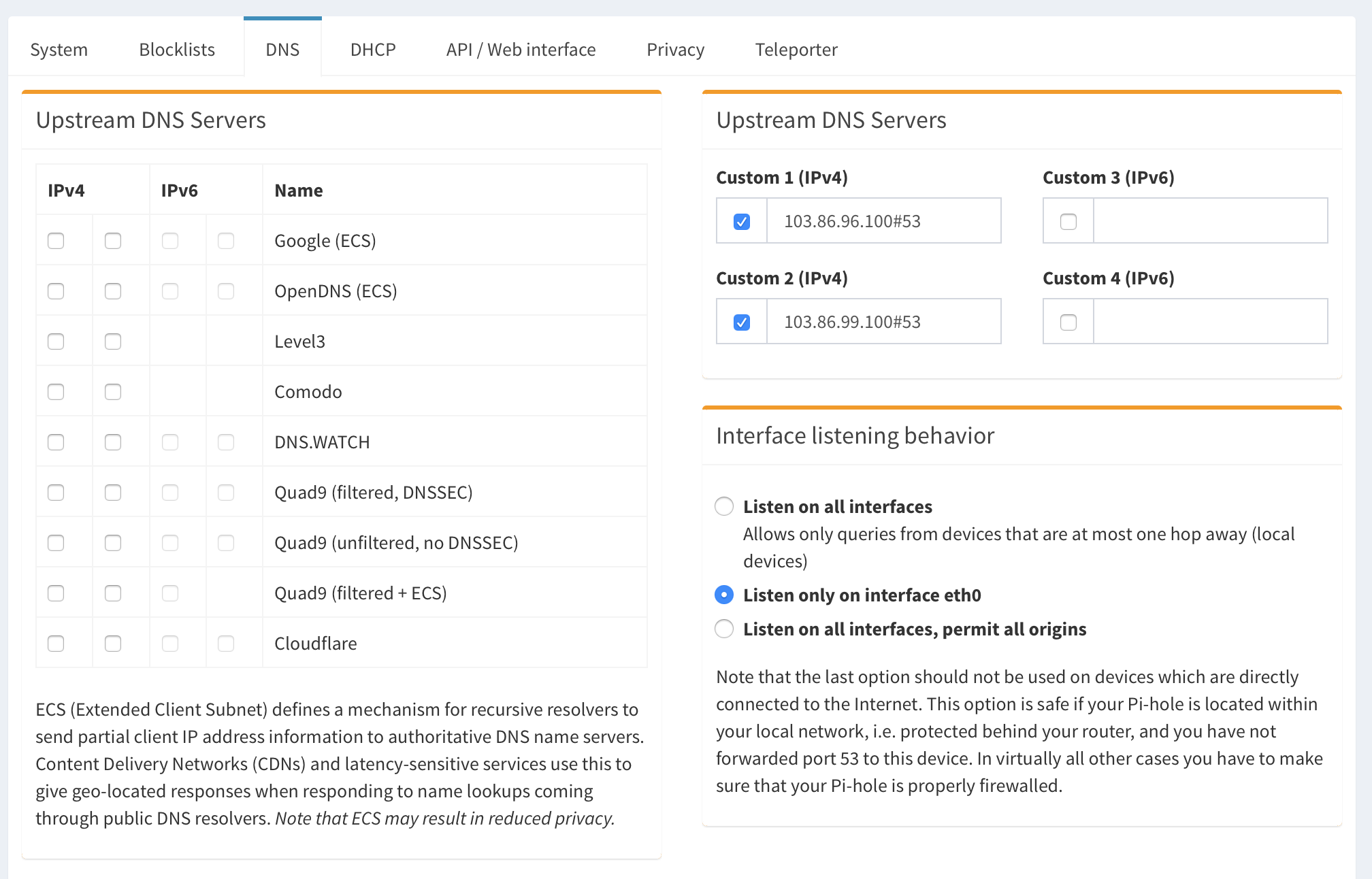
Task: Uncheck the Custom 1 (IPv4) server
Action: pyautogui.click(x=741, y=220)
